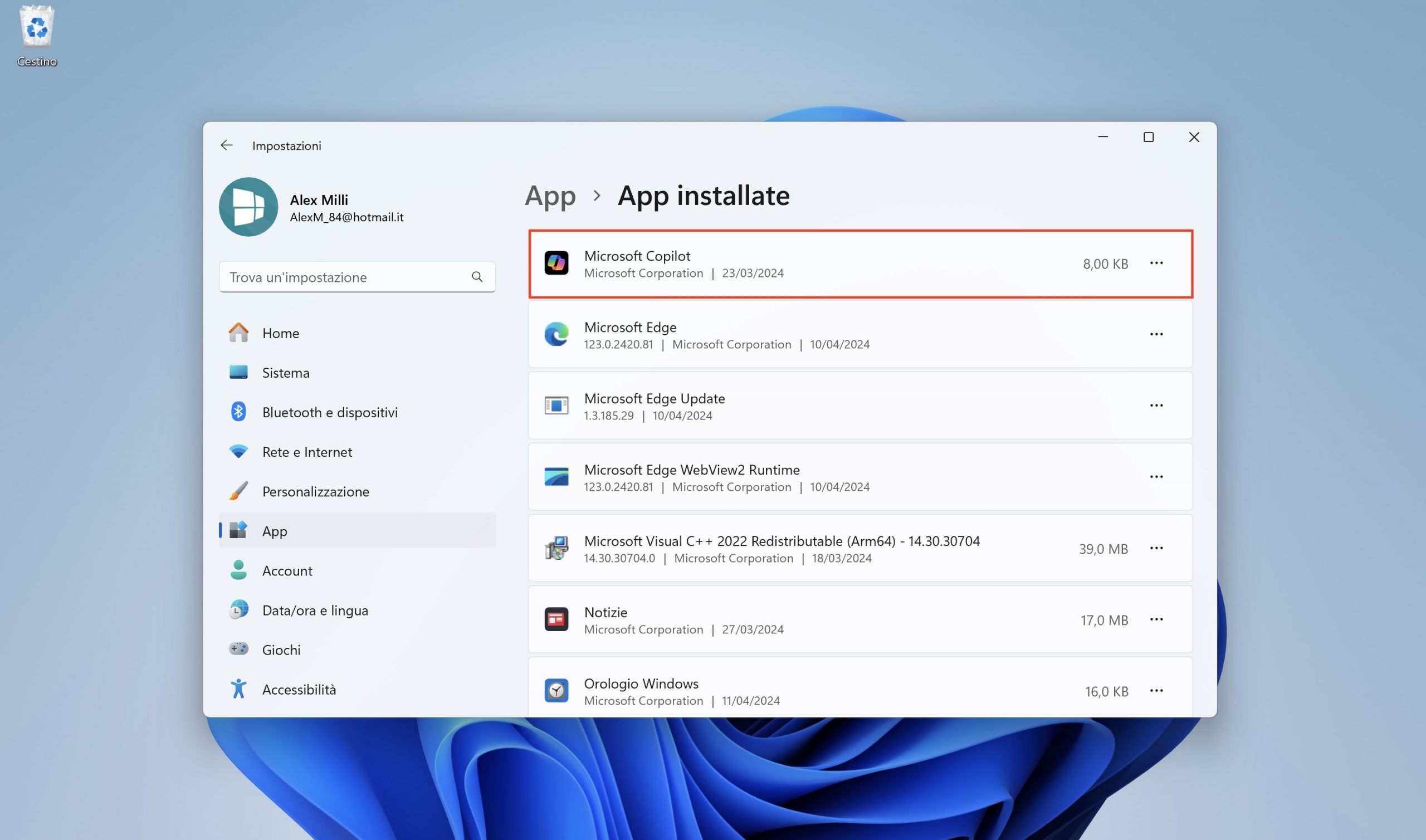
Task: Open Accessibilità settings label
Action: tap(299, 690)
